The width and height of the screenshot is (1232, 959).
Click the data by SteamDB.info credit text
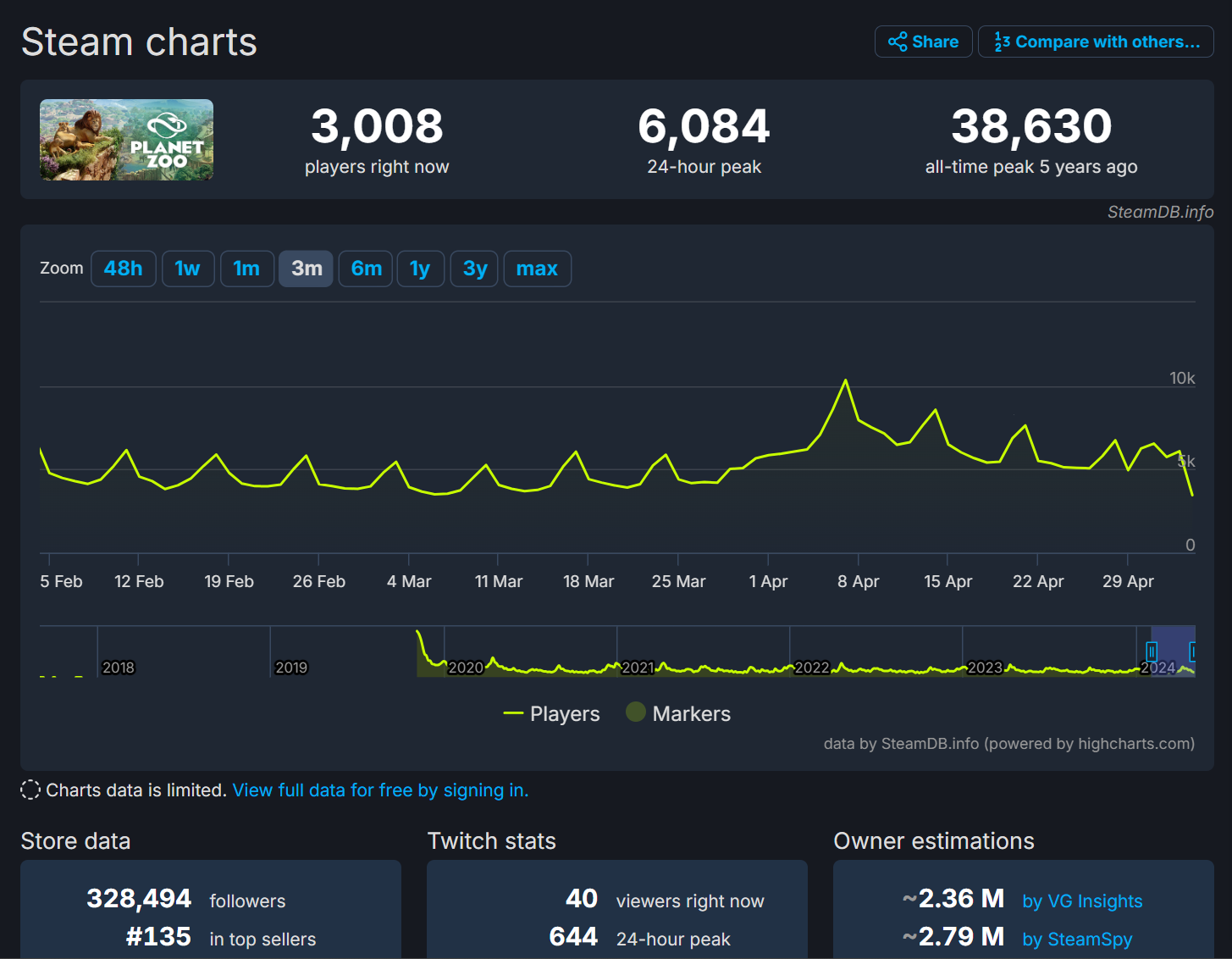tap(1008, 744)
